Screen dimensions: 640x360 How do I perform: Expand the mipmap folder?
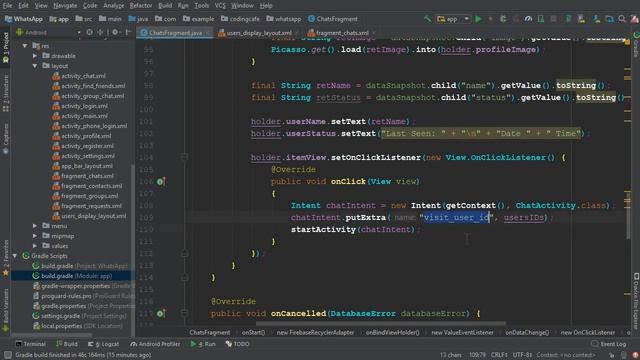(35, 236)
